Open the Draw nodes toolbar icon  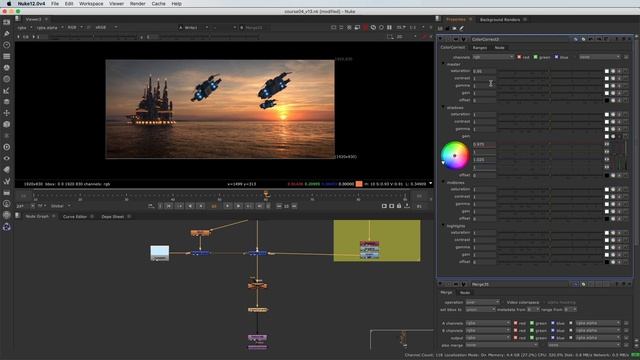[7, 33]
